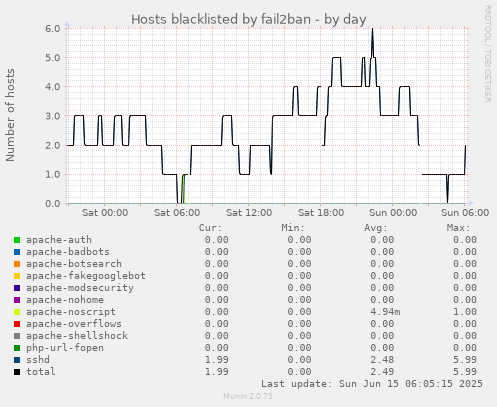Click the 'Last update' timestamp line
This screenshot has height=407, width=497.
372,384
